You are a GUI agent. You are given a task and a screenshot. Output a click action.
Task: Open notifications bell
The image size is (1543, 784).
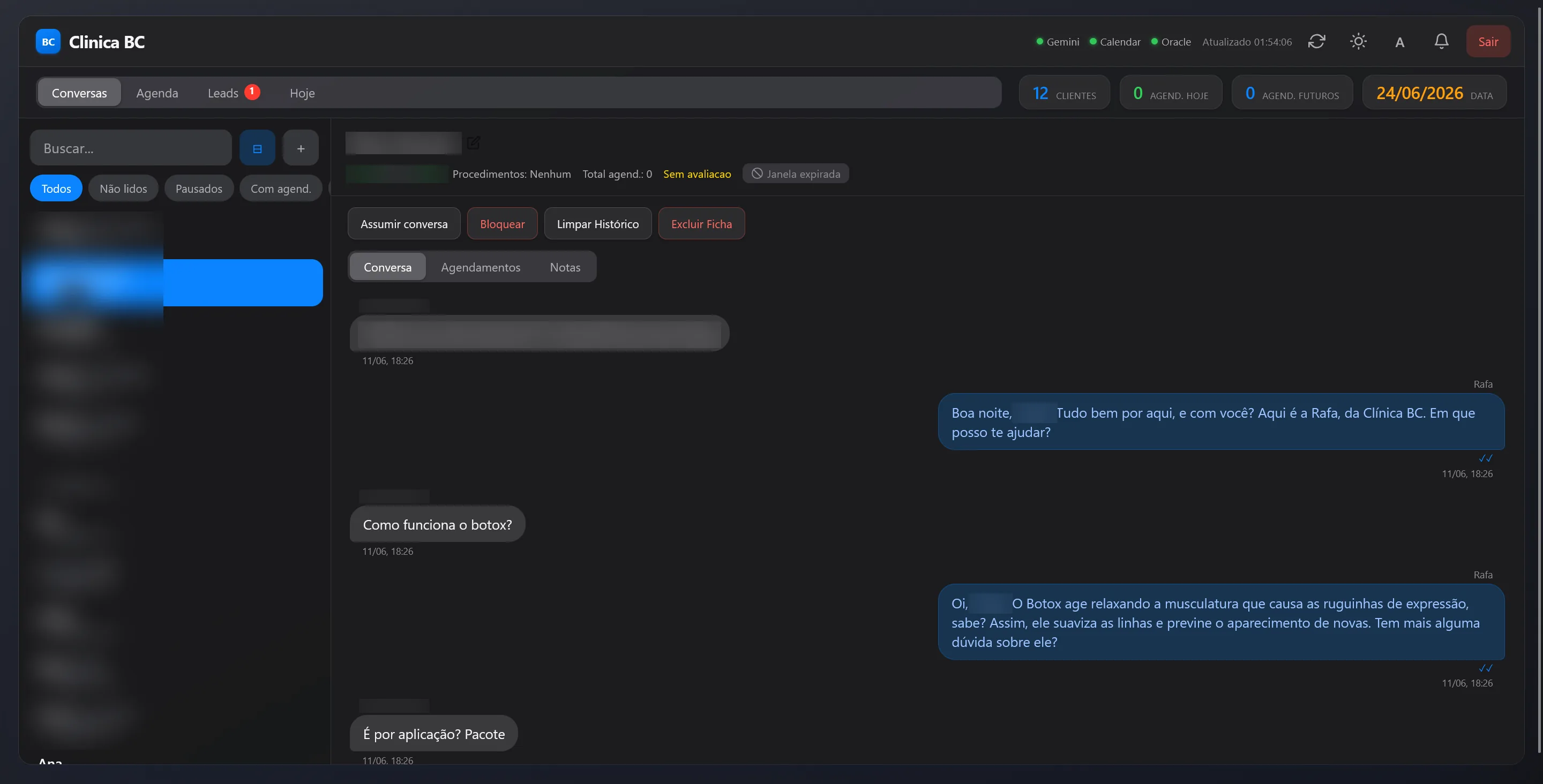click(x=1441, y=41)
